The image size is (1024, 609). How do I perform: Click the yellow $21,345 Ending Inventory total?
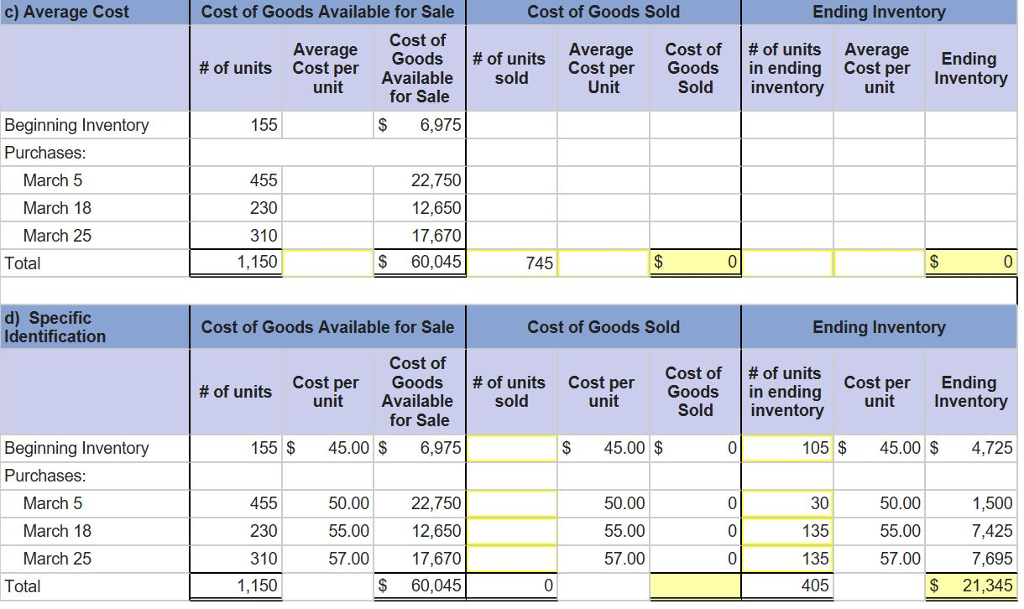[x=967, y=587]
